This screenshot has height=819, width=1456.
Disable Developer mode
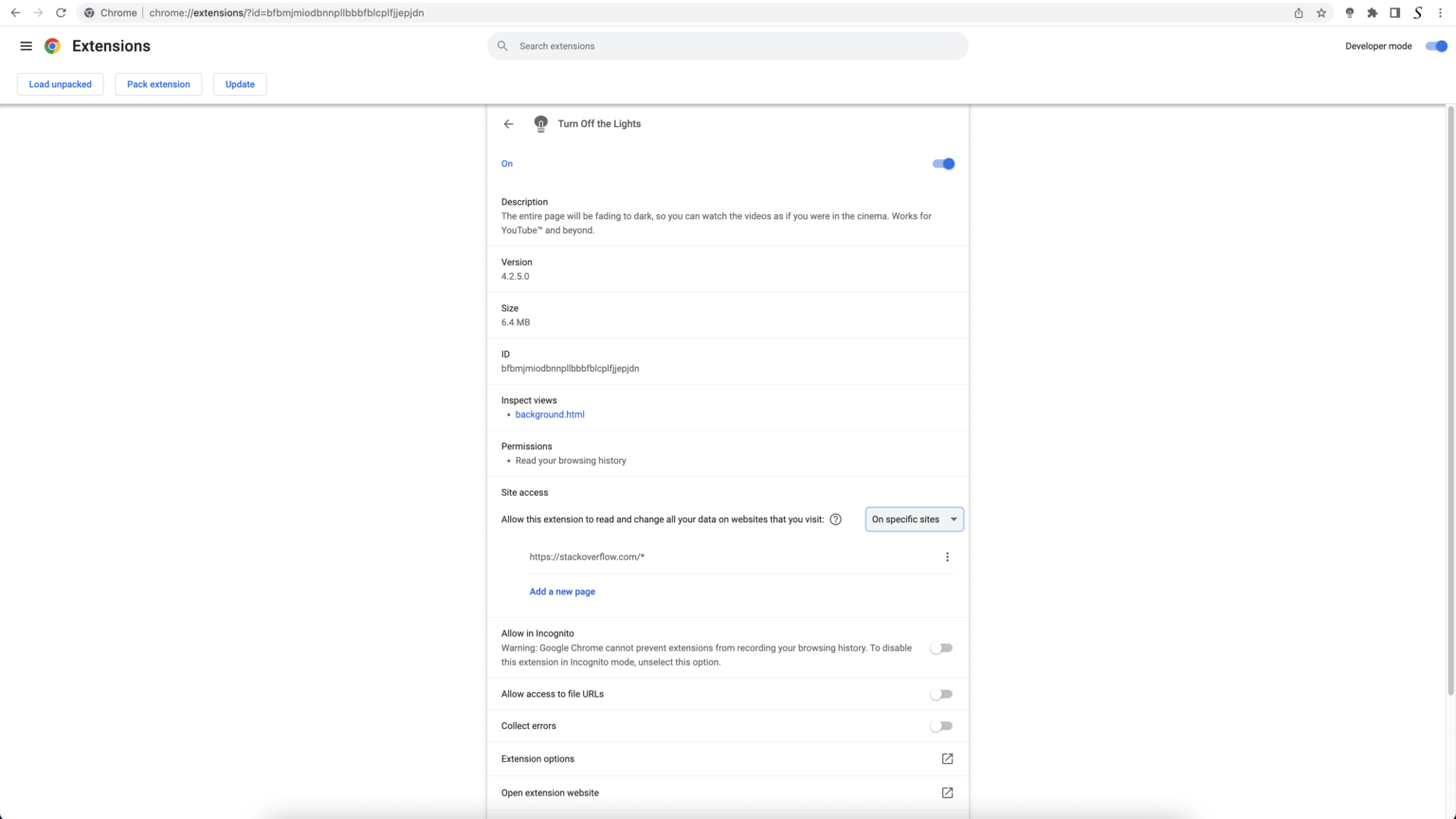point(1435,45)
